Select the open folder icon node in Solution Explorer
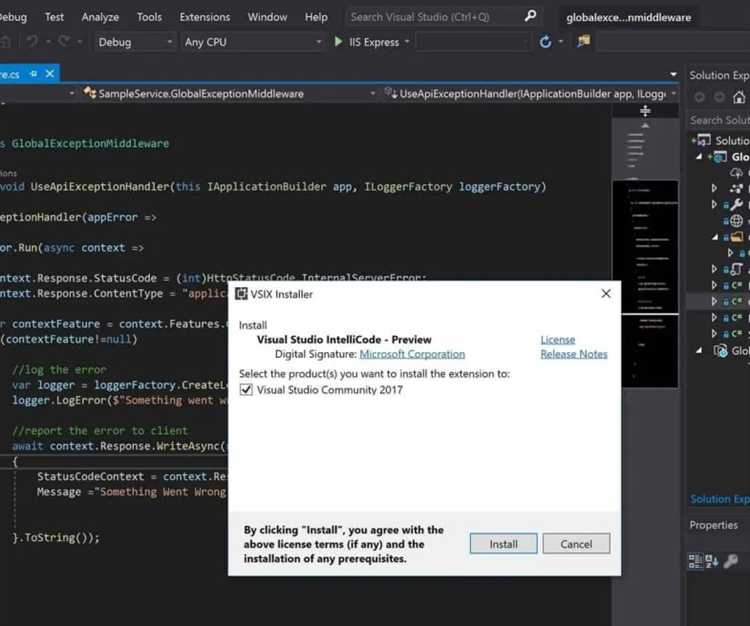The image size is (750, 626). click(737, 237)
